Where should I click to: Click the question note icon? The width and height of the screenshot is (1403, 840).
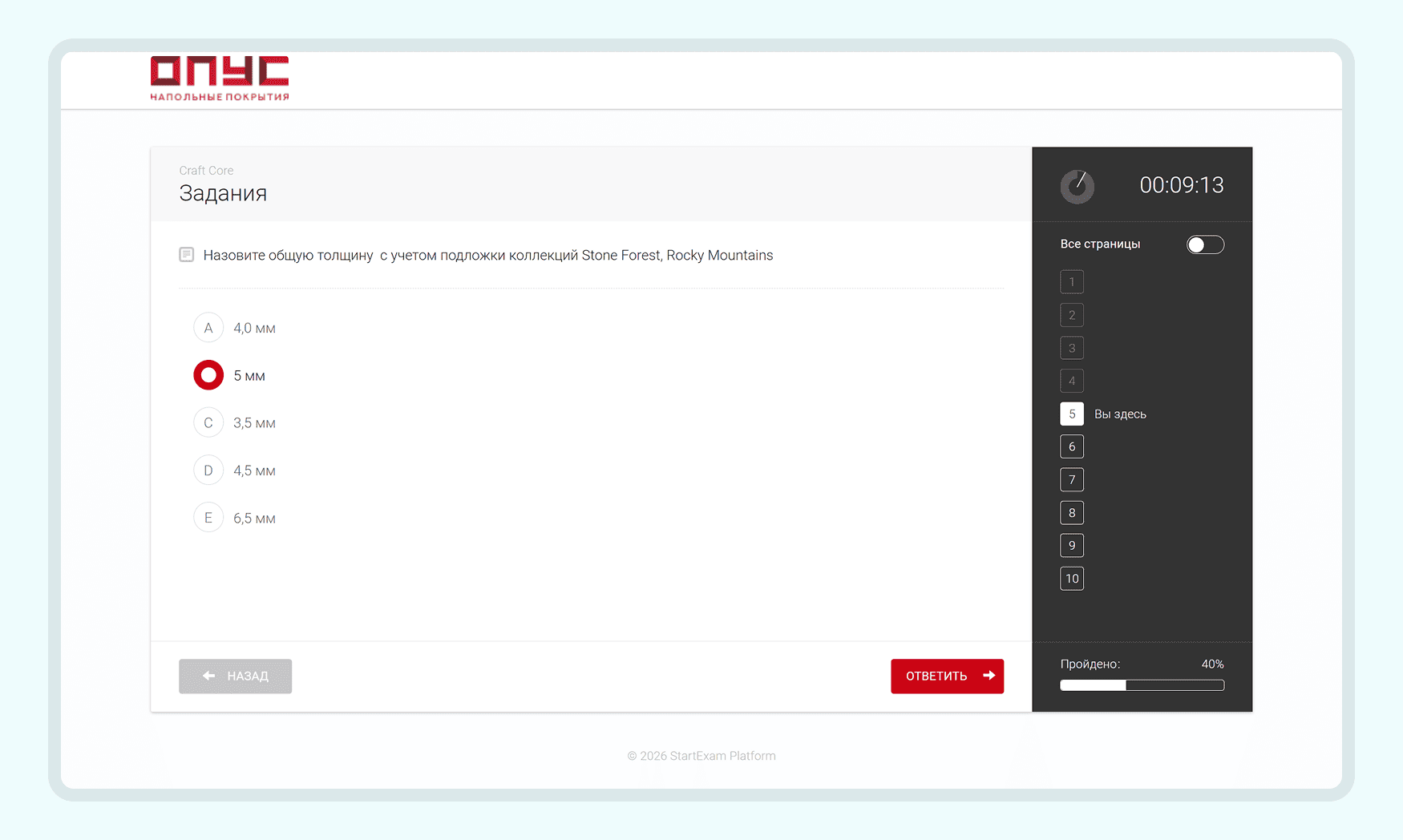click(x=187, y=255)
